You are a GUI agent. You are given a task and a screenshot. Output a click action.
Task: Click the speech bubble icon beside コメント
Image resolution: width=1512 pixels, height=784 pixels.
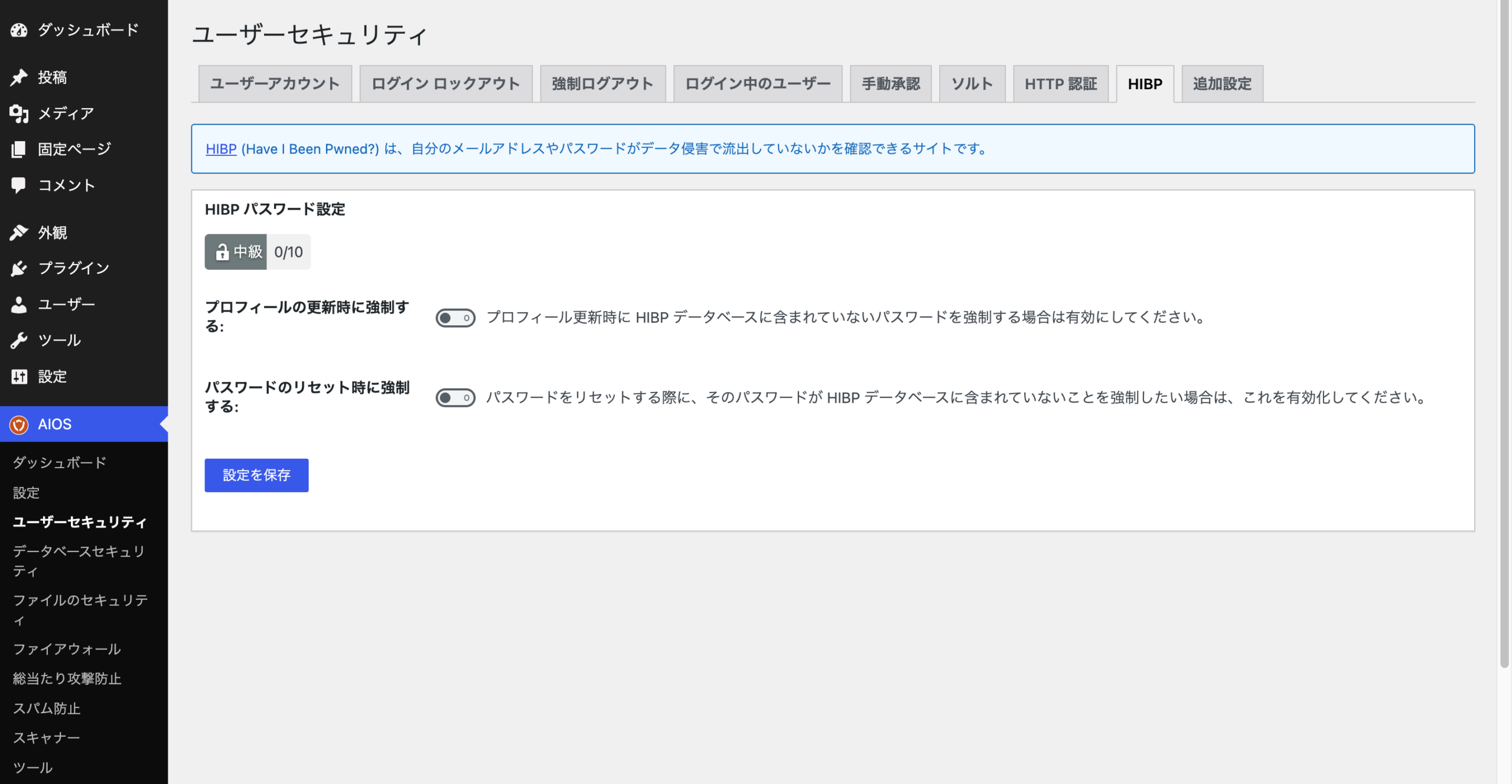point(19,185)
